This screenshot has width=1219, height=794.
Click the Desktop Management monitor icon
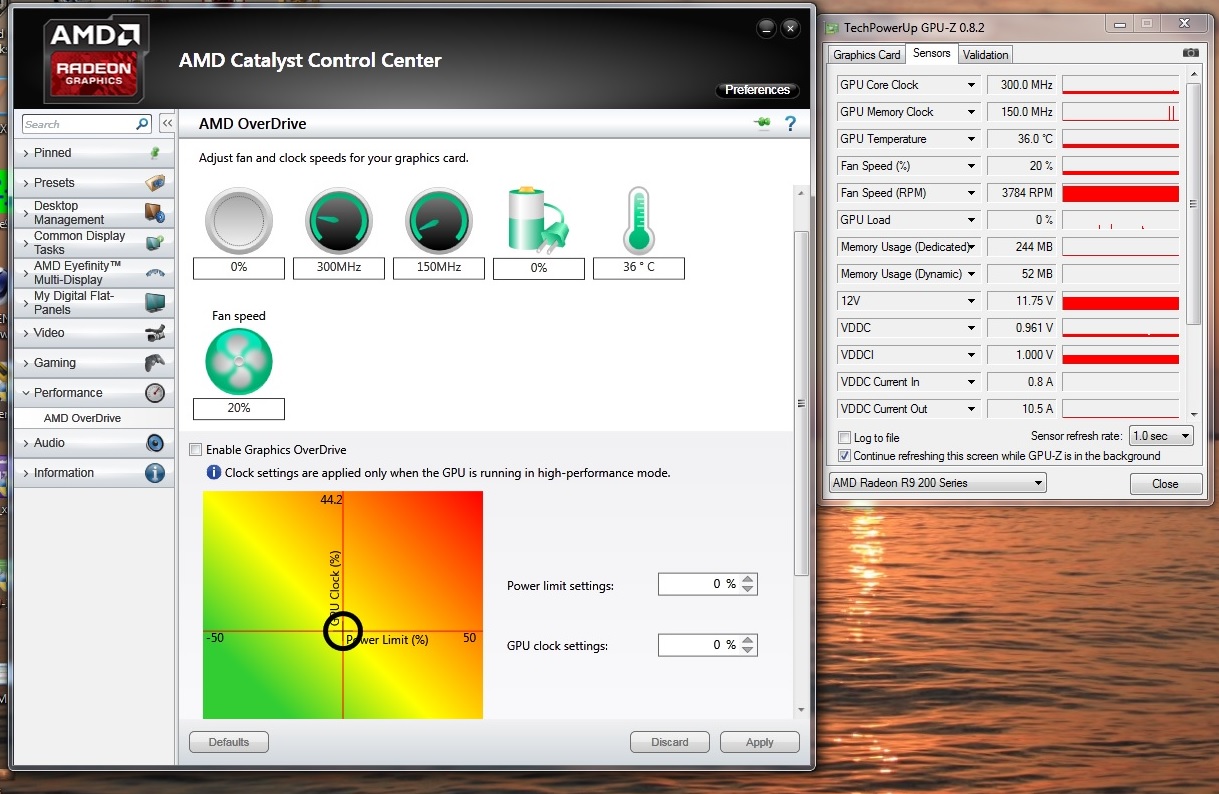click(x=154, y=213)
